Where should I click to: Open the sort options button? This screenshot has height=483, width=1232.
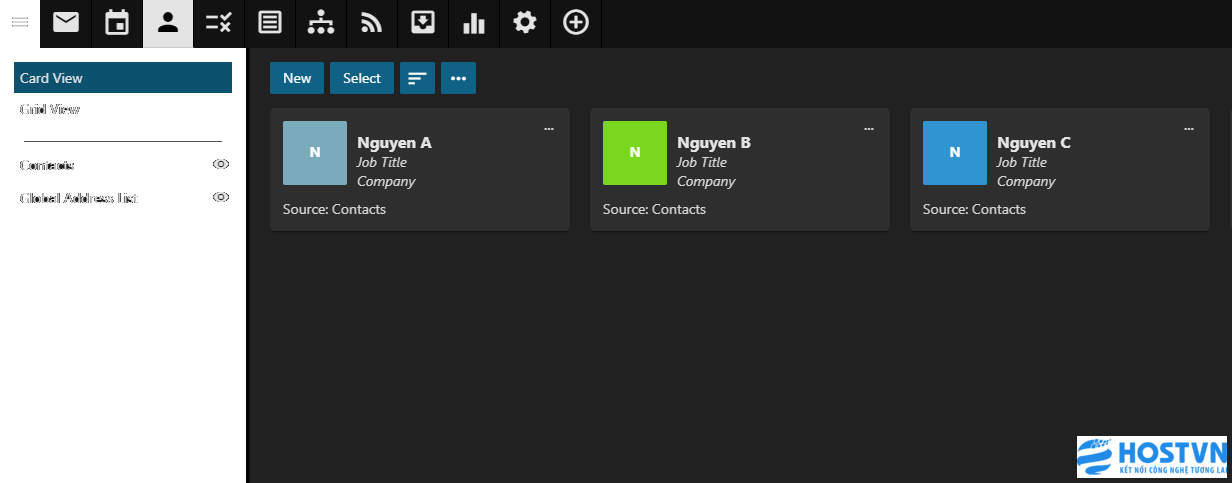pyautogui.click(x=417, y=78)
